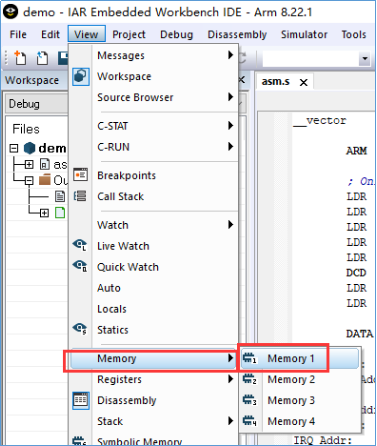Open the File menu
The width and height of the screenshot is (377, 446).
(18, 34)
